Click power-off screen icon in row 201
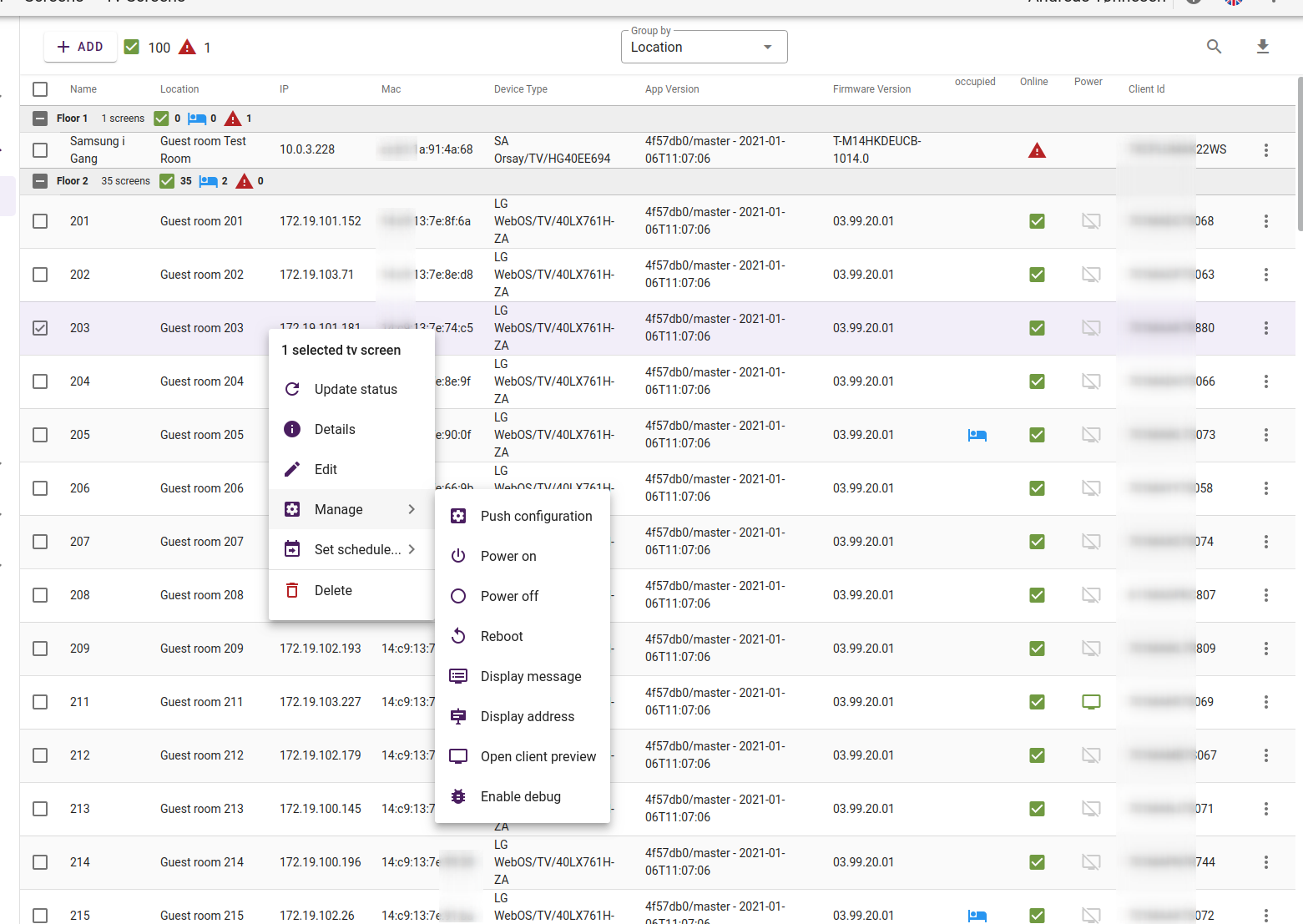The height and width of the screenshot is (924, 1303). coord(1091,221)
